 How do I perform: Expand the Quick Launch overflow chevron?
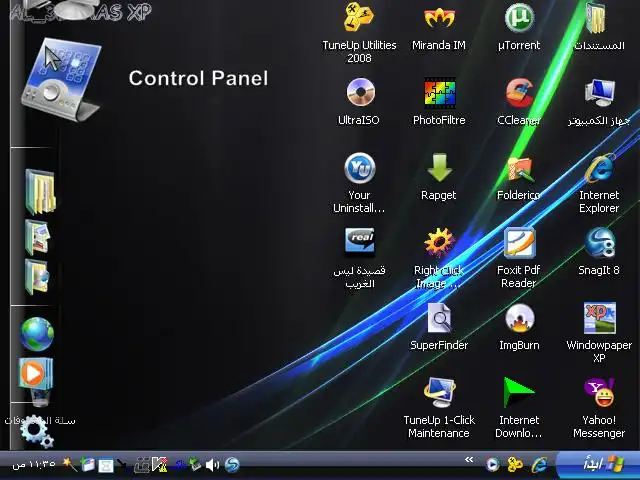(x=469, y=460)
